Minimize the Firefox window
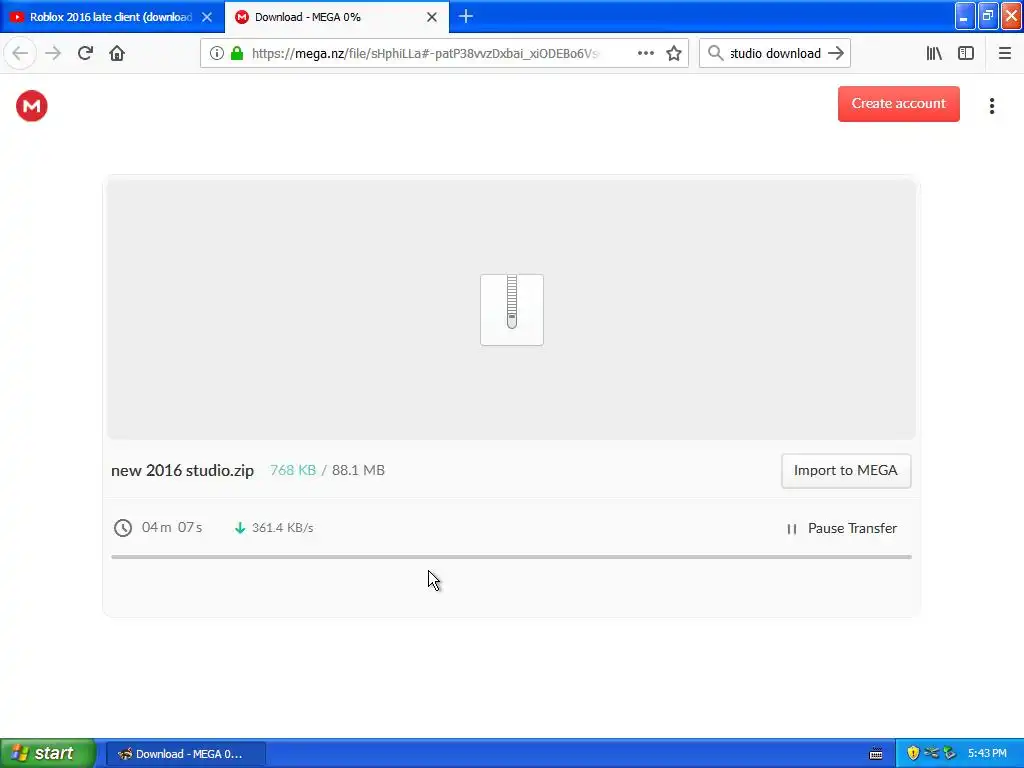The width and height of the screenshot is (1024, 768). tap(965, 16)
